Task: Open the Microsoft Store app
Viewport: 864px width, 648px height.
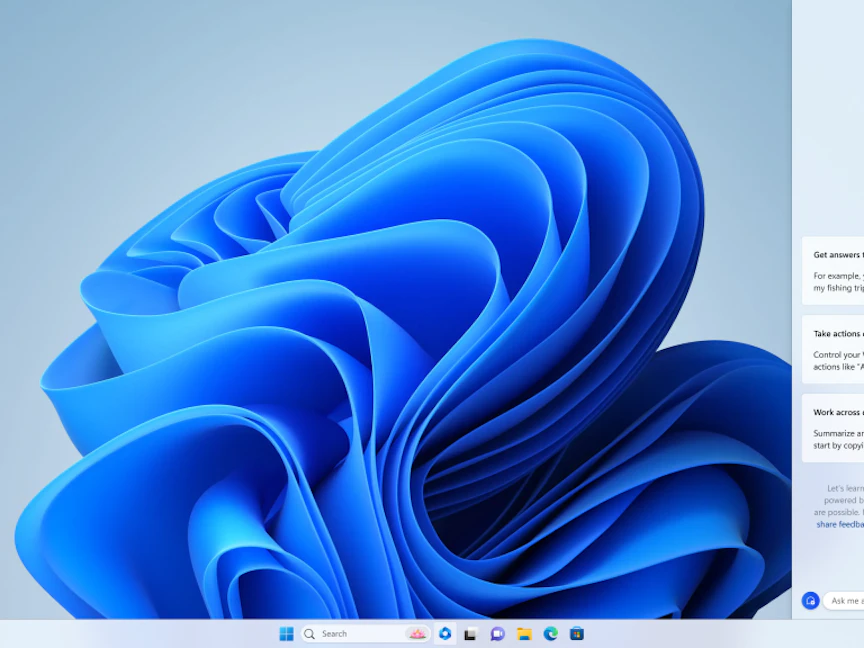Action: point(577,633)
